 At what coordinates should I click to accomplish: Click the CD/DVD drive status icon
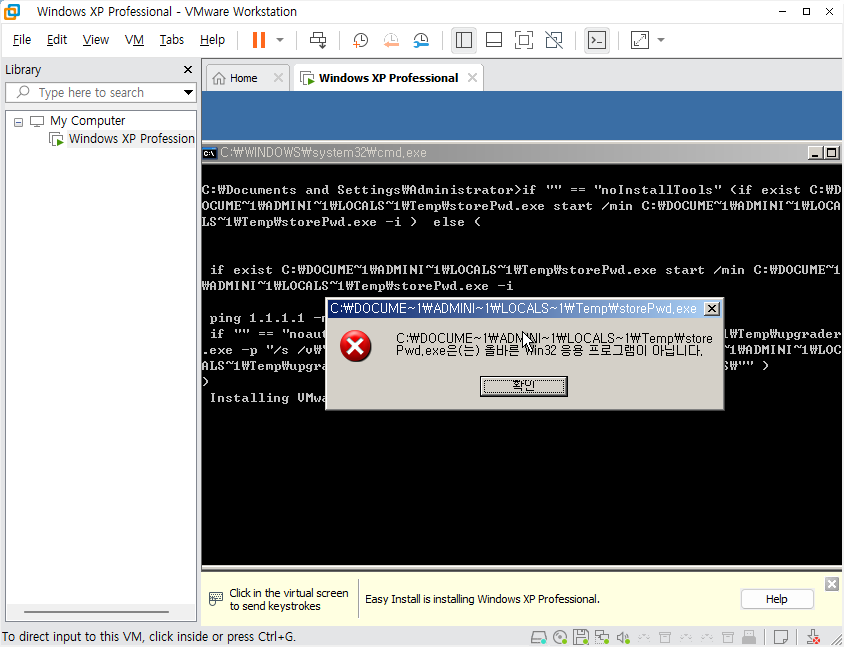coord(560,638)
